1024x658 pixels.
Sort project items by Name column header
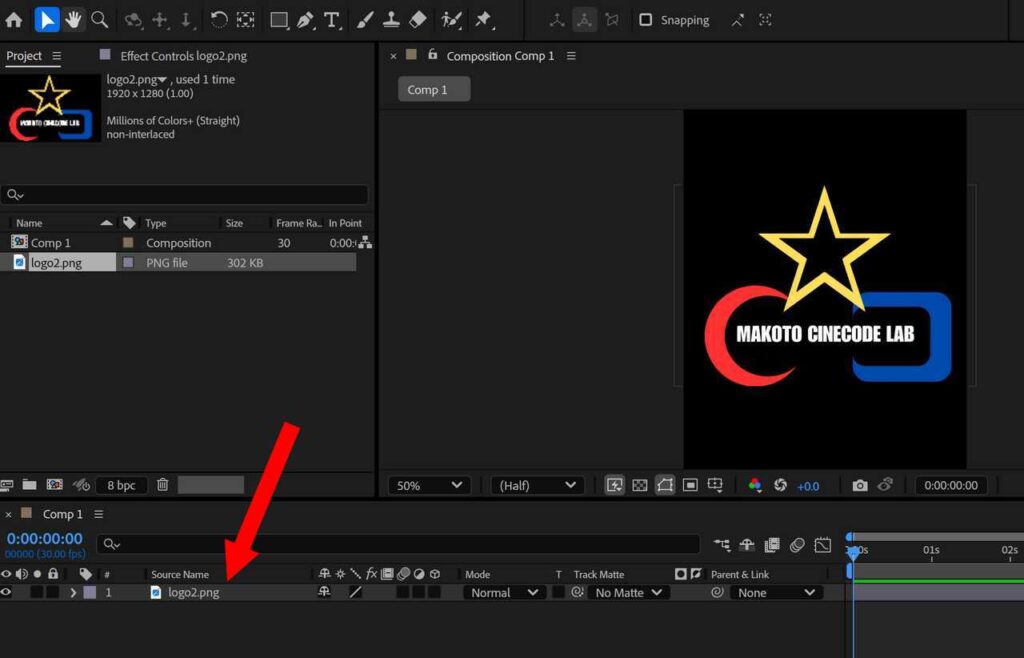pos(29,223)
